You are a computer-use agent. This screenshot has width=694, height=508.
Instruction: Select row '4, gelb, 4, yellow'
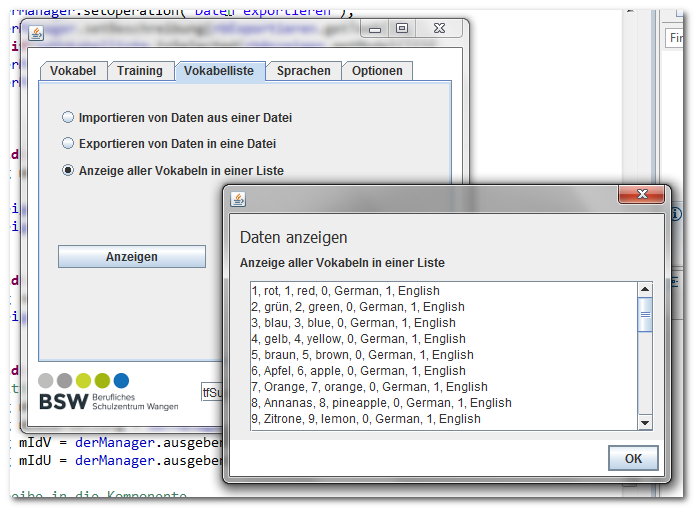[444, 339]
